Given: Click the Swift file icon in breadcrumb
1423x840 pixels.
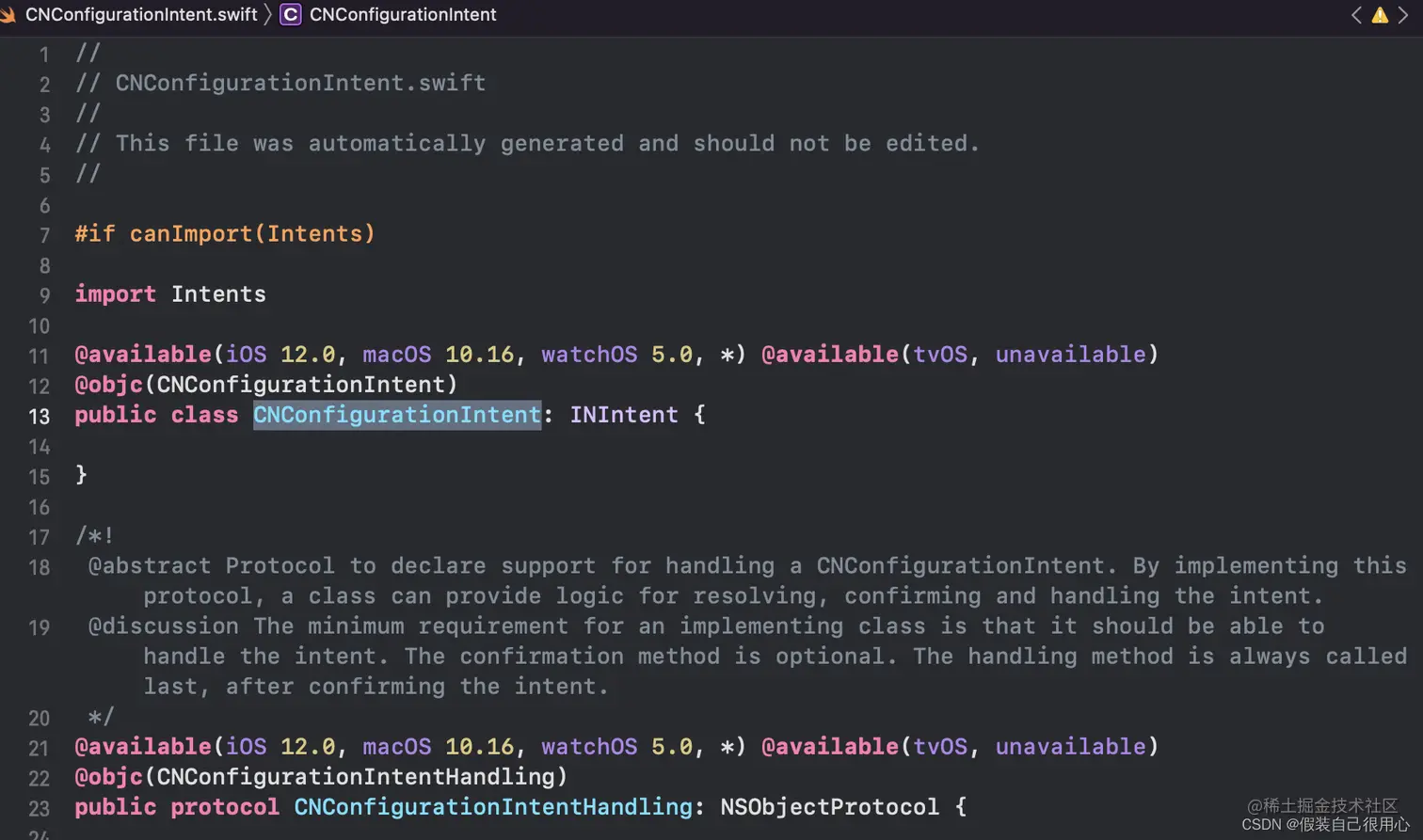Looking at the screenshot, I should [x=8, y=14].
